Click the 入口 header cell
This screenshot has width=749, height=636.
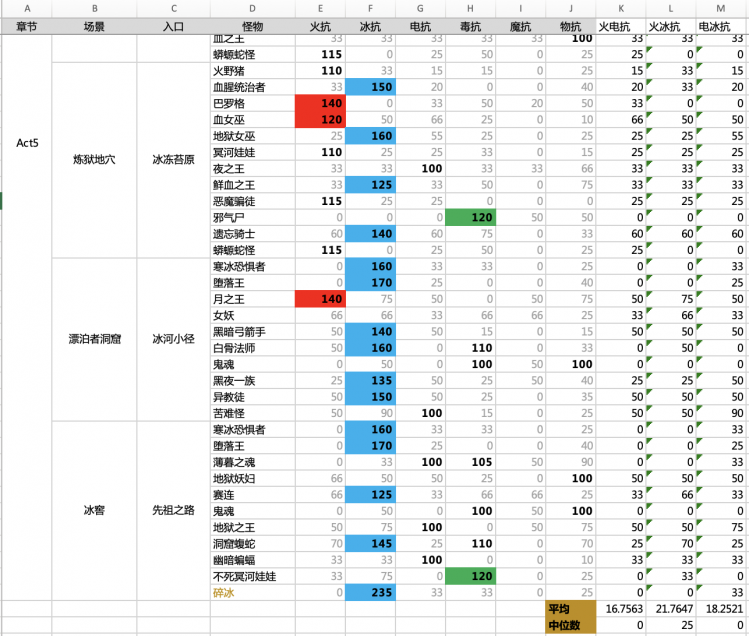pos(173,27)
